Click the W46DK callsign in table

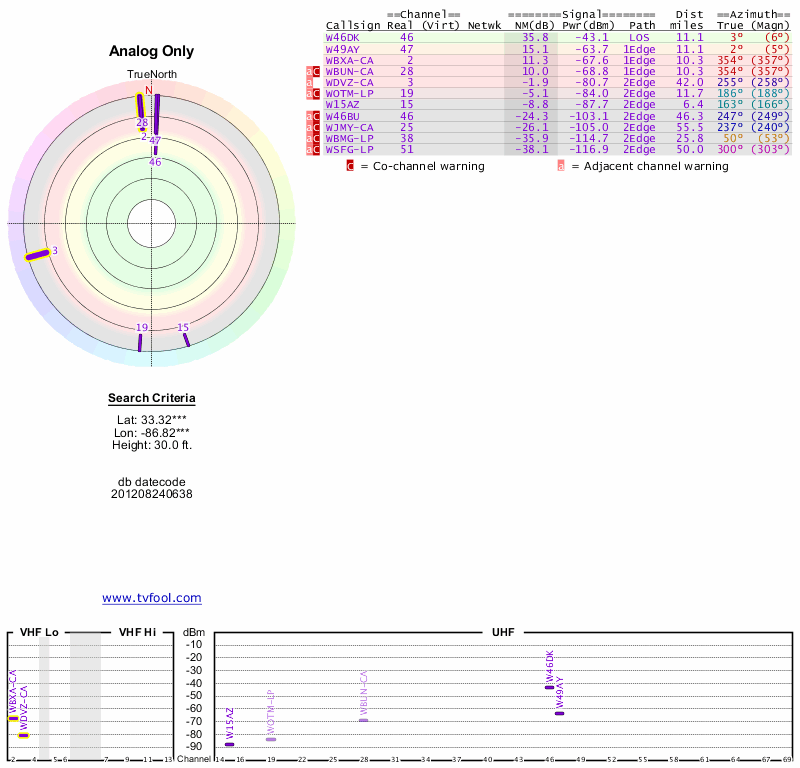(342, 38)
